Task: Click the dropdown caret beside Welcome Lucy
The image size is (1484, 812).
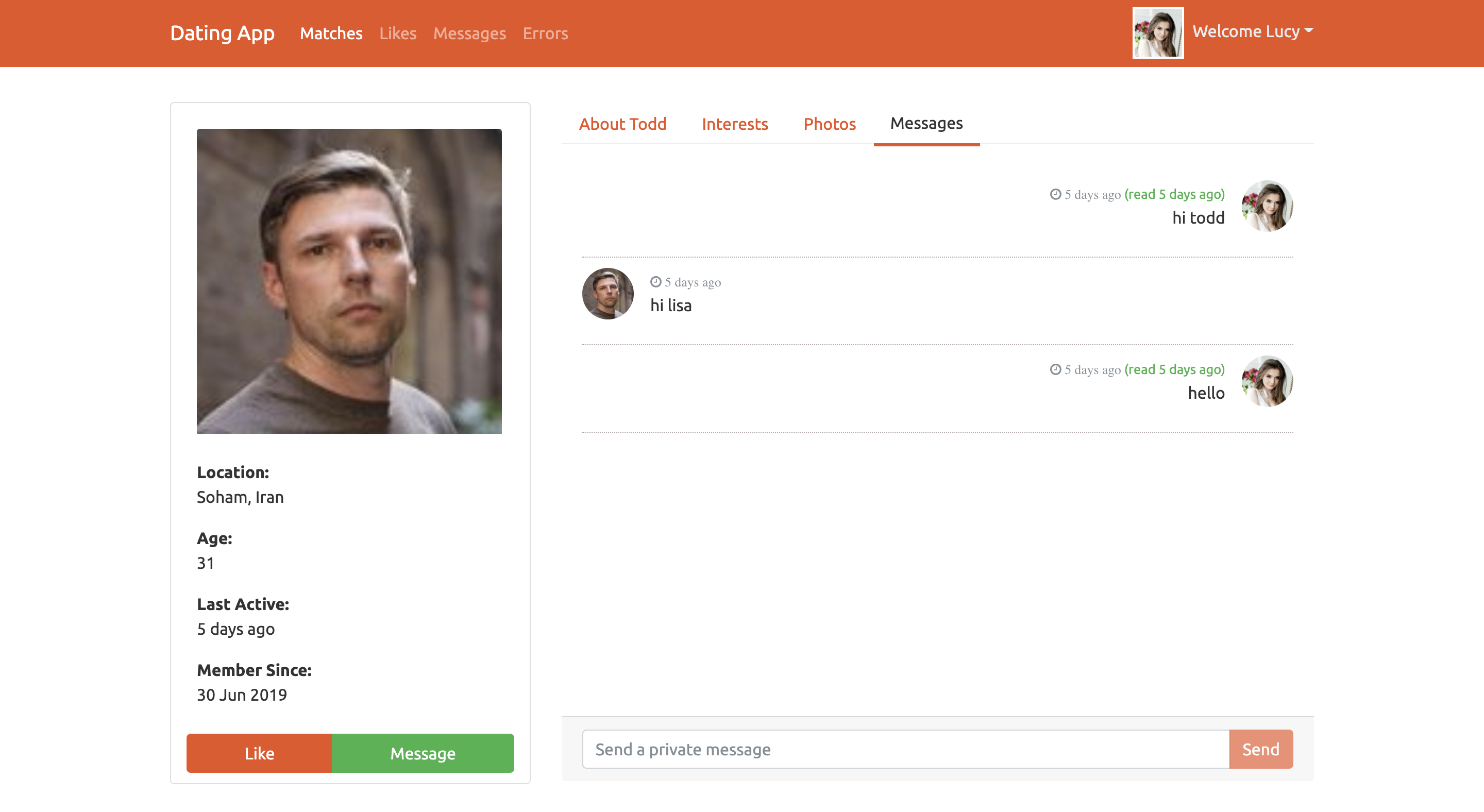Action: click(x=1309, y=30)
